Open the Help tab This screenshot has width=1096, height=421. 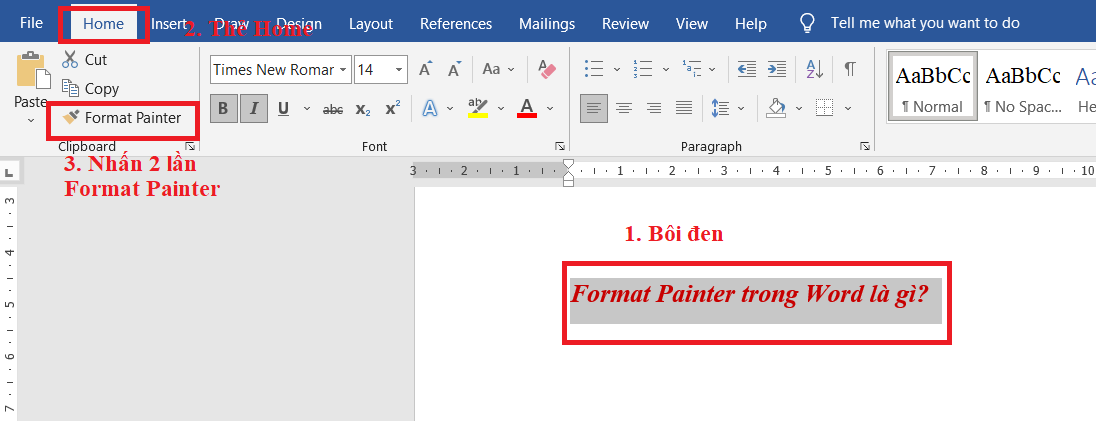tap(751, 24)
